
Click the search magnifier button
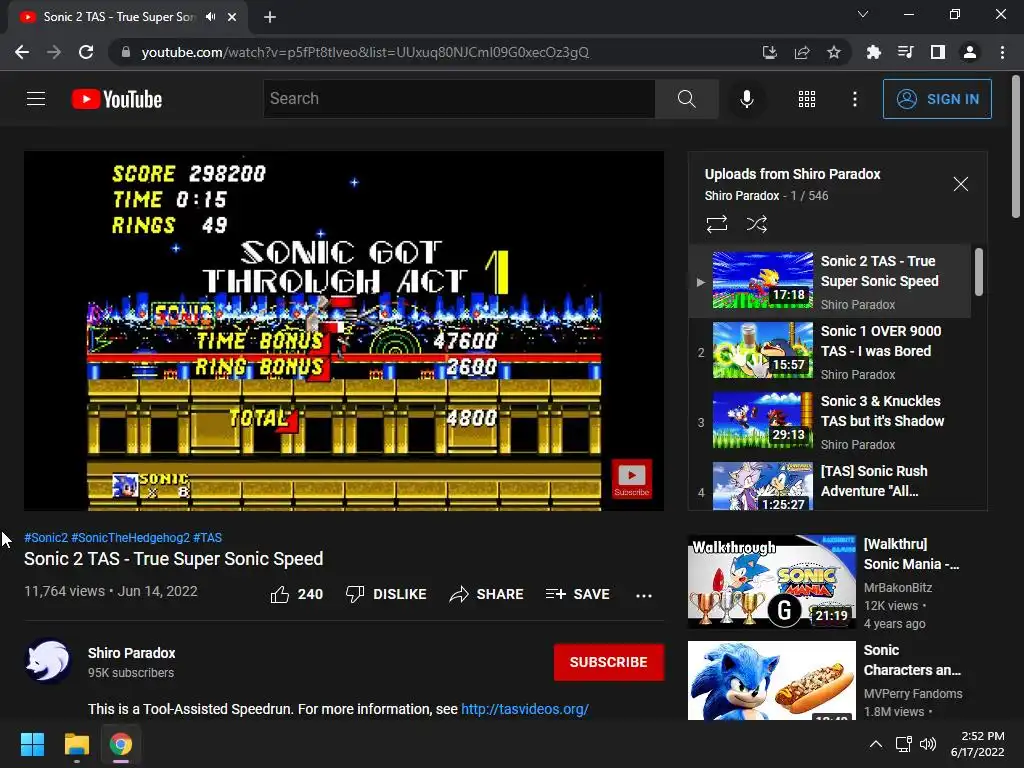(x=686, y=99)
